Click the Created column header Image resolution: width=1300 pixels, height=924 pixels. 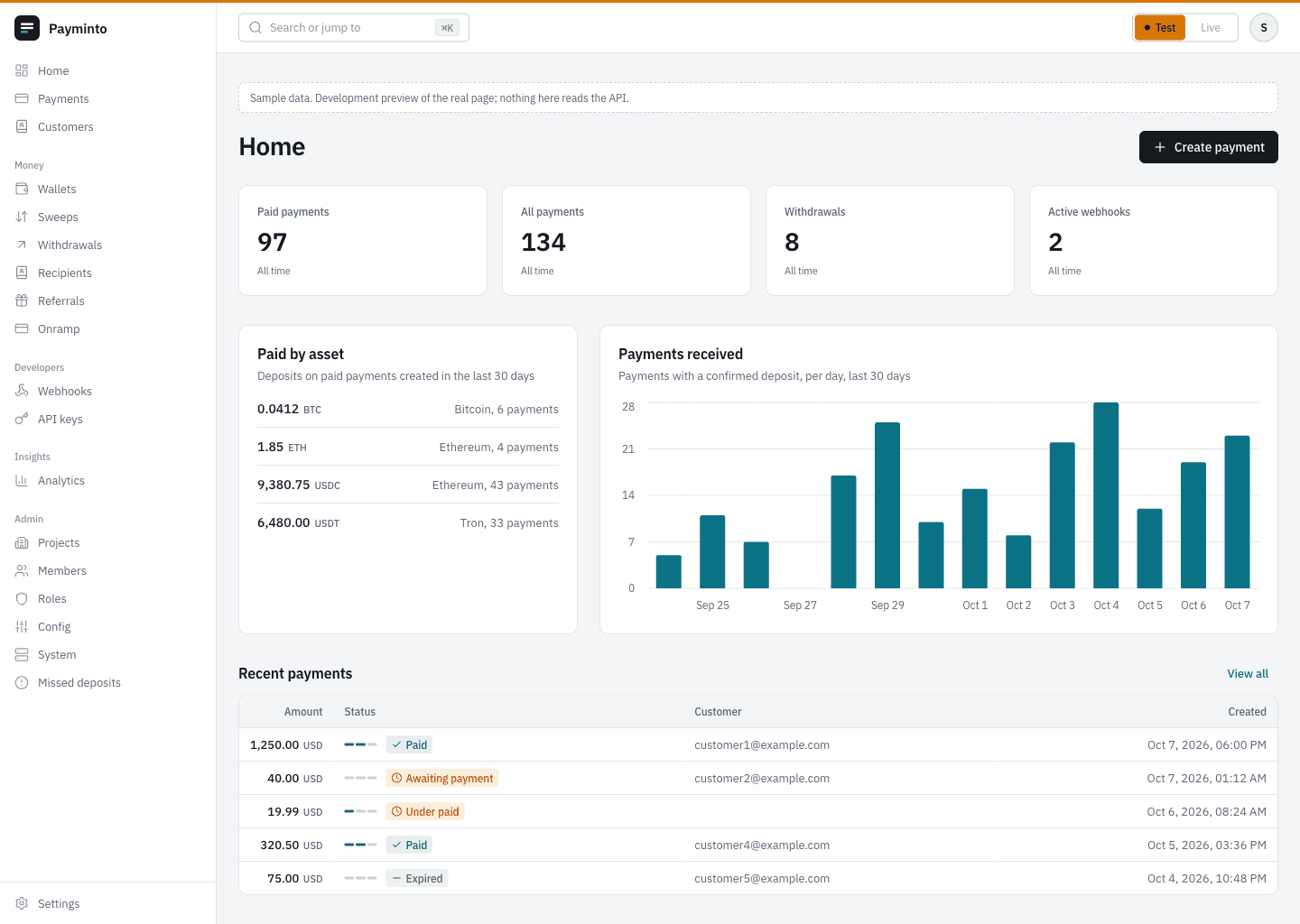pos(1247,711)
